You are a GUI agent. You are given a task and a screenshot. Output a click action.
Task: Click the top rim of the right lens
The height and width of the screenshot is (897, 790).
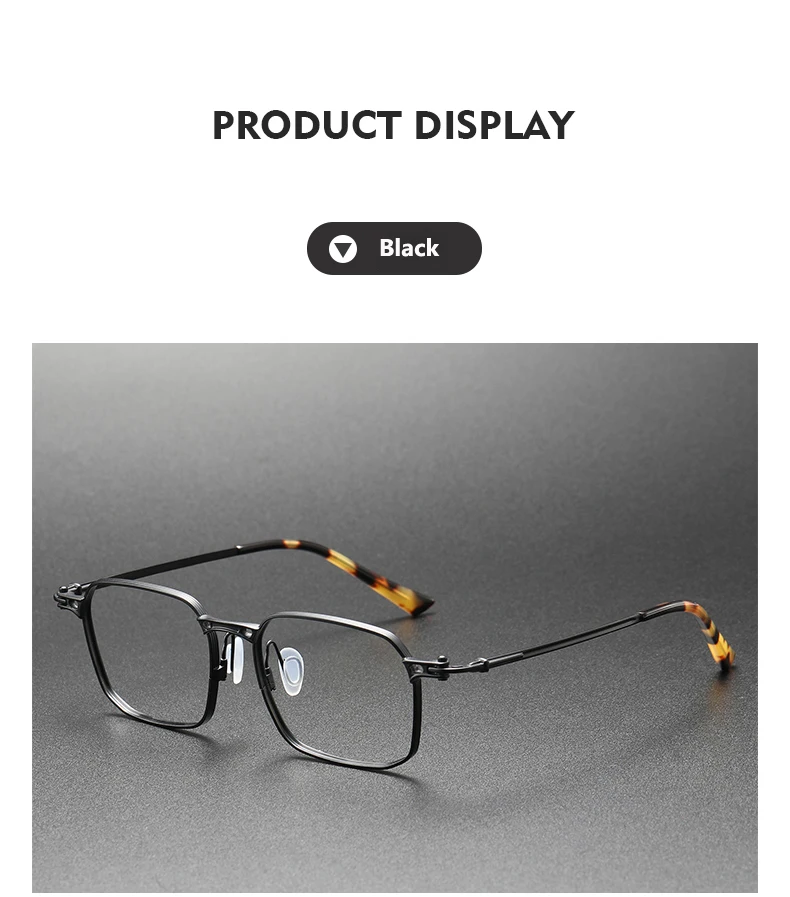point(338,620)
